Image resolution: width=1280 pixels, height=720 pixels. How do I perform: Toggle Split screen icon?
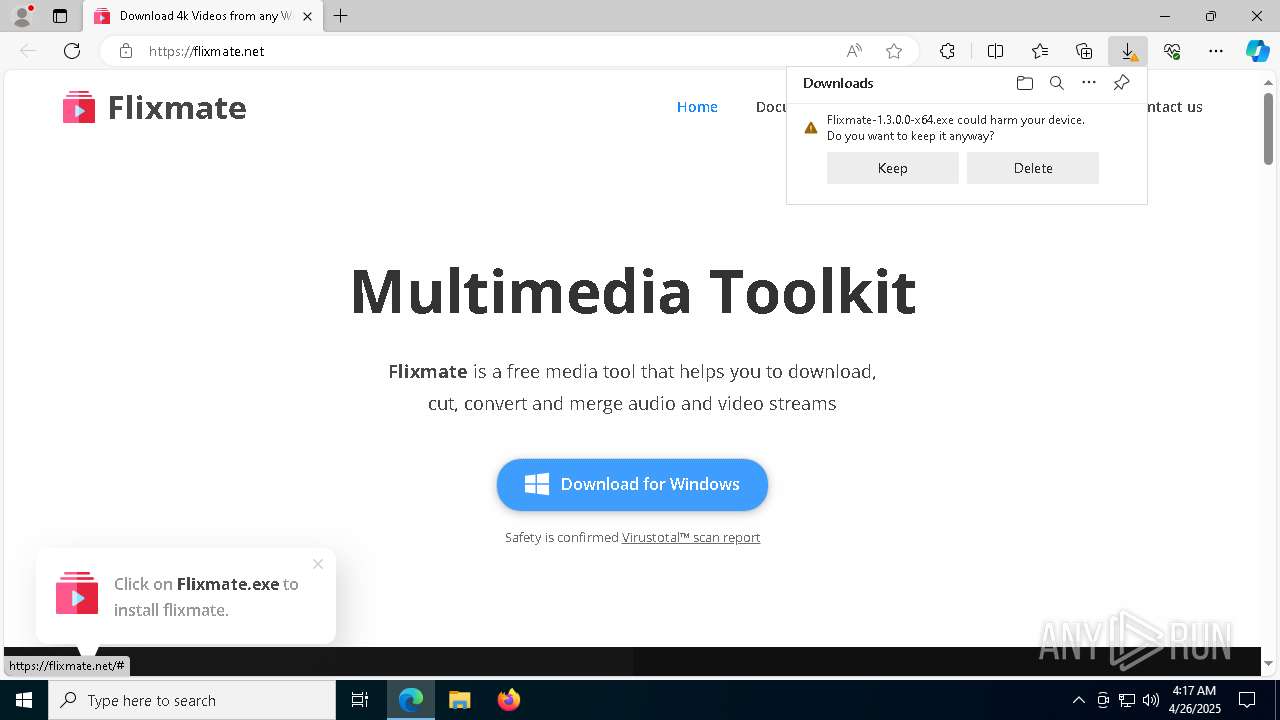click(995, 51)
